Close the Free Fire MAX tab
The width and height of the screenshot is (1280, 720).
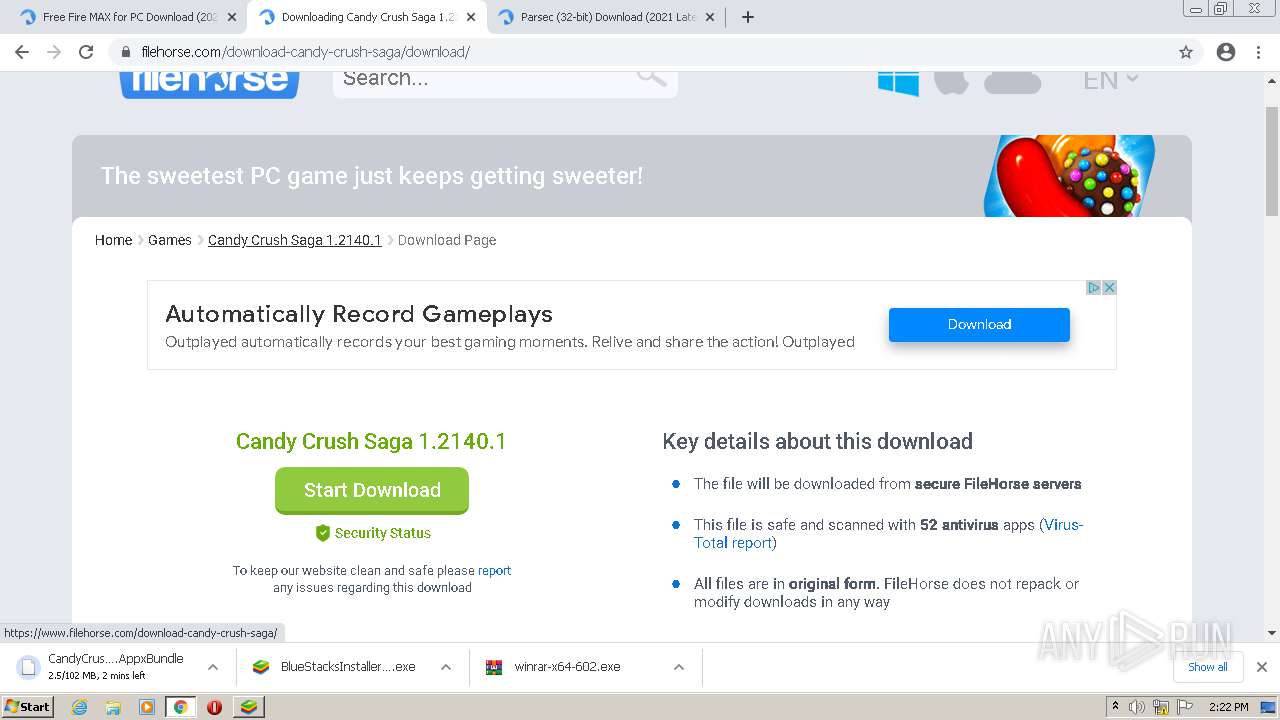(x=232, y=17)
